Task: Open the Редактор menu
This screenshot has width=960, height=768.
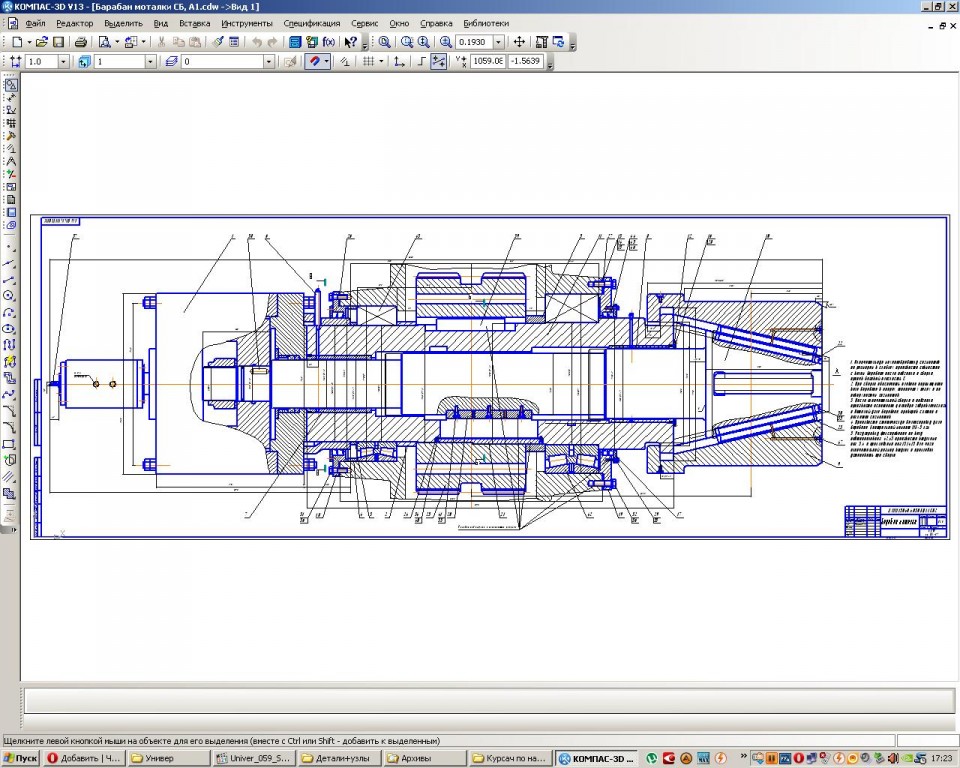Action: [x=75, y=23]
